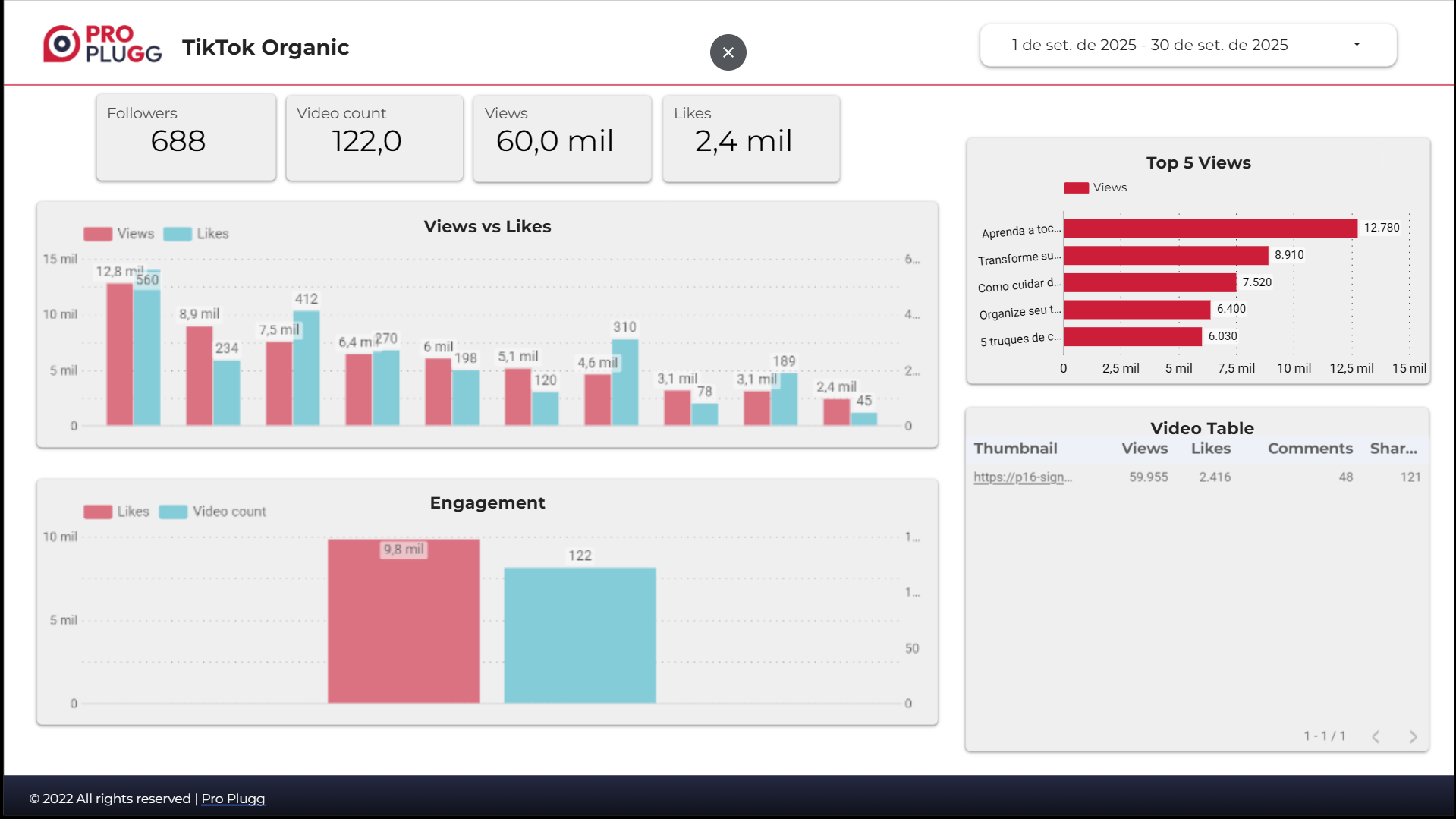Click the 59.955 views cell in Video Table
This screenshot has width=1456, height=819.
click(1149, 477)
